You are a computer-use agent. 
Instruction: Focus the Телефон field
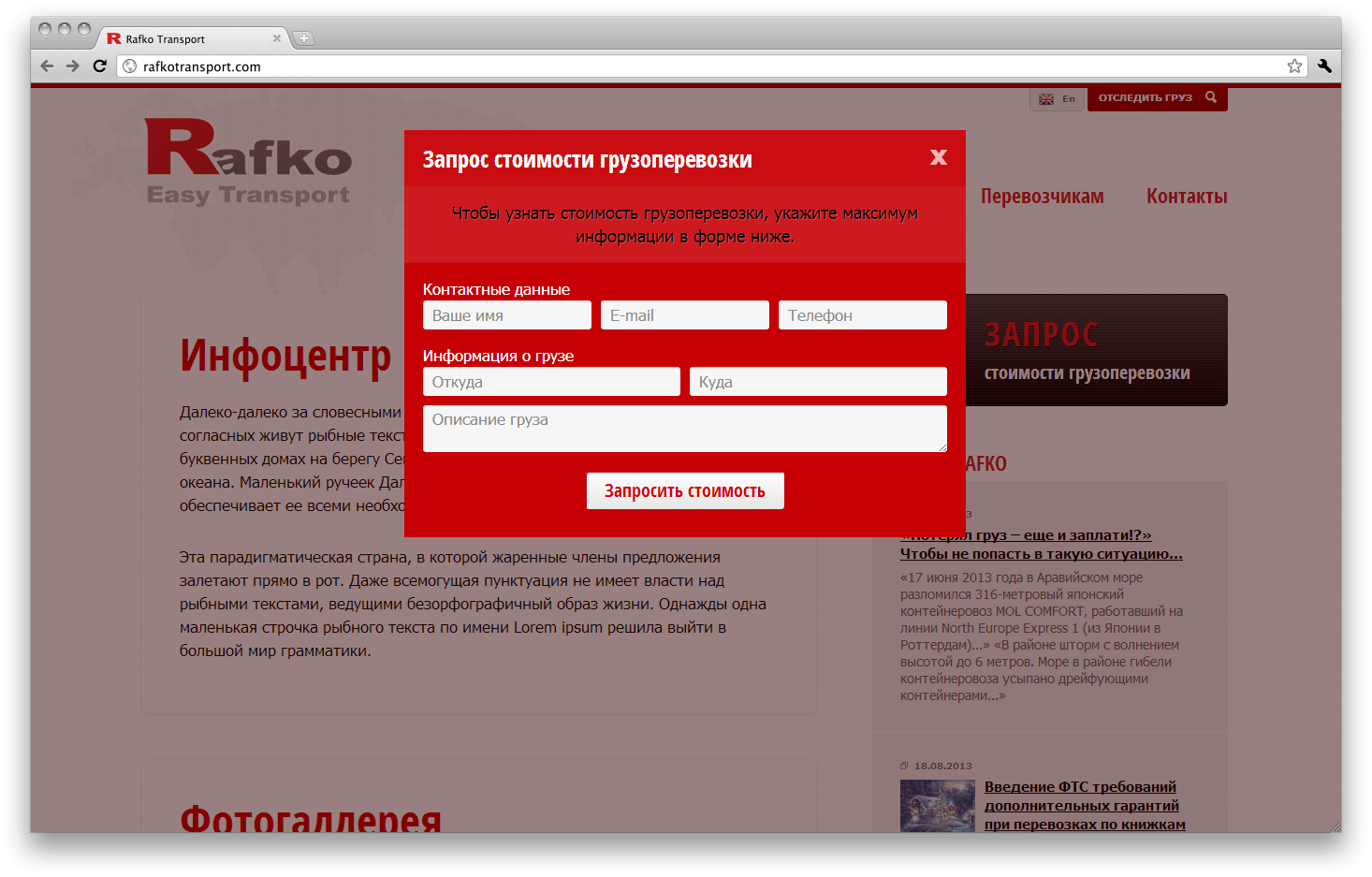[x=863, y=315]
